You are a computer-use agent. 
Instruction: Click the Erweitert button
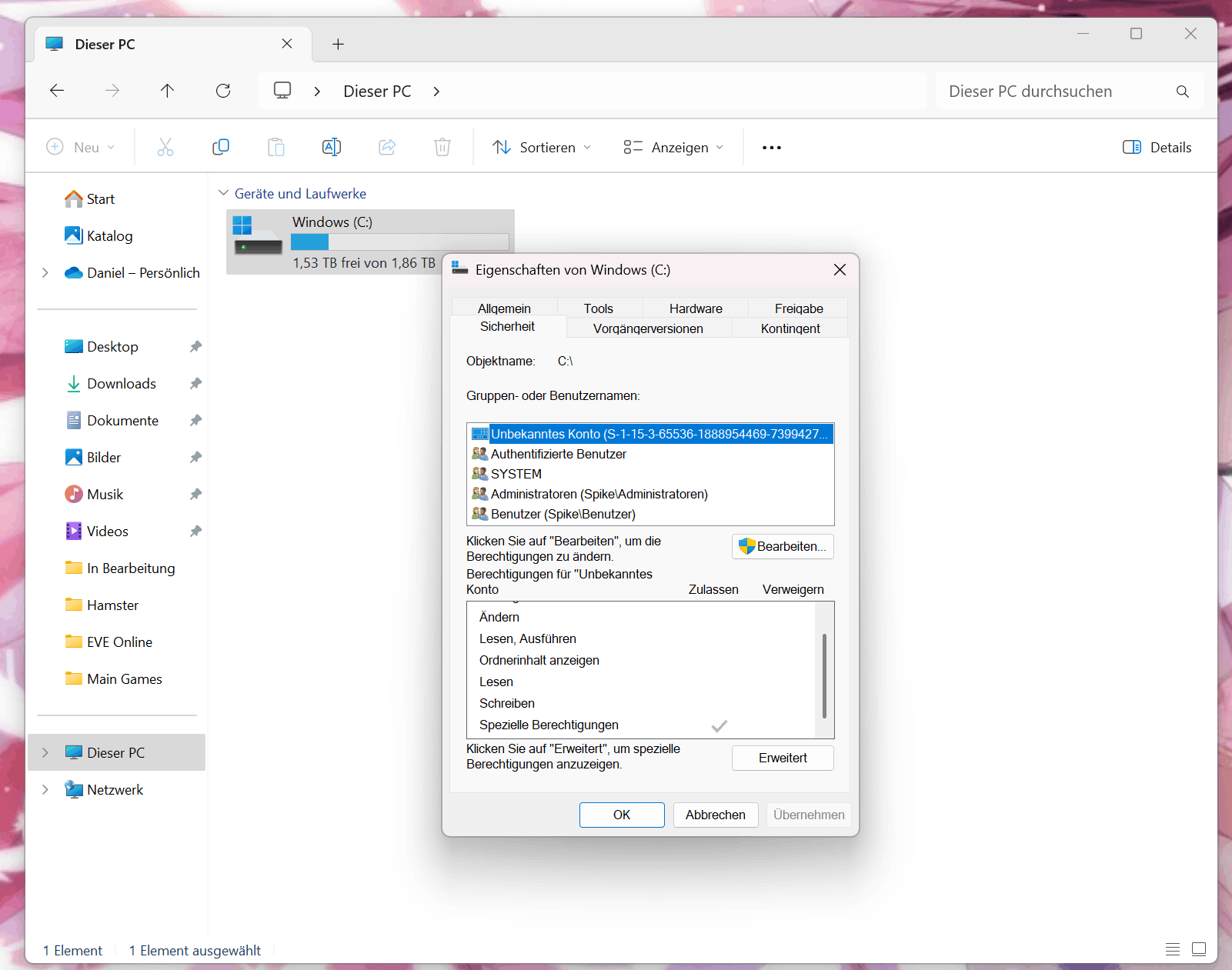pos(783,758)
